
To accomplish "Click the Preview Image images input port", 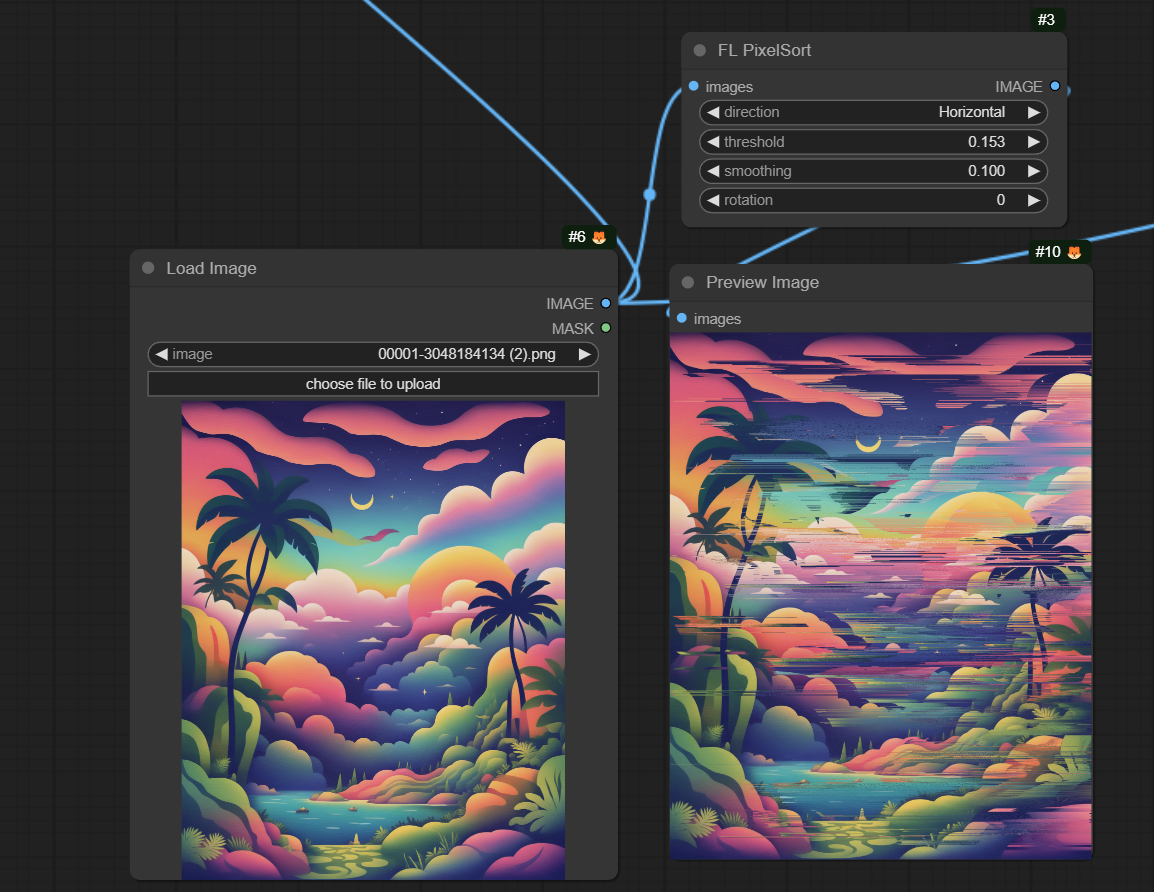I will (682, 318).
